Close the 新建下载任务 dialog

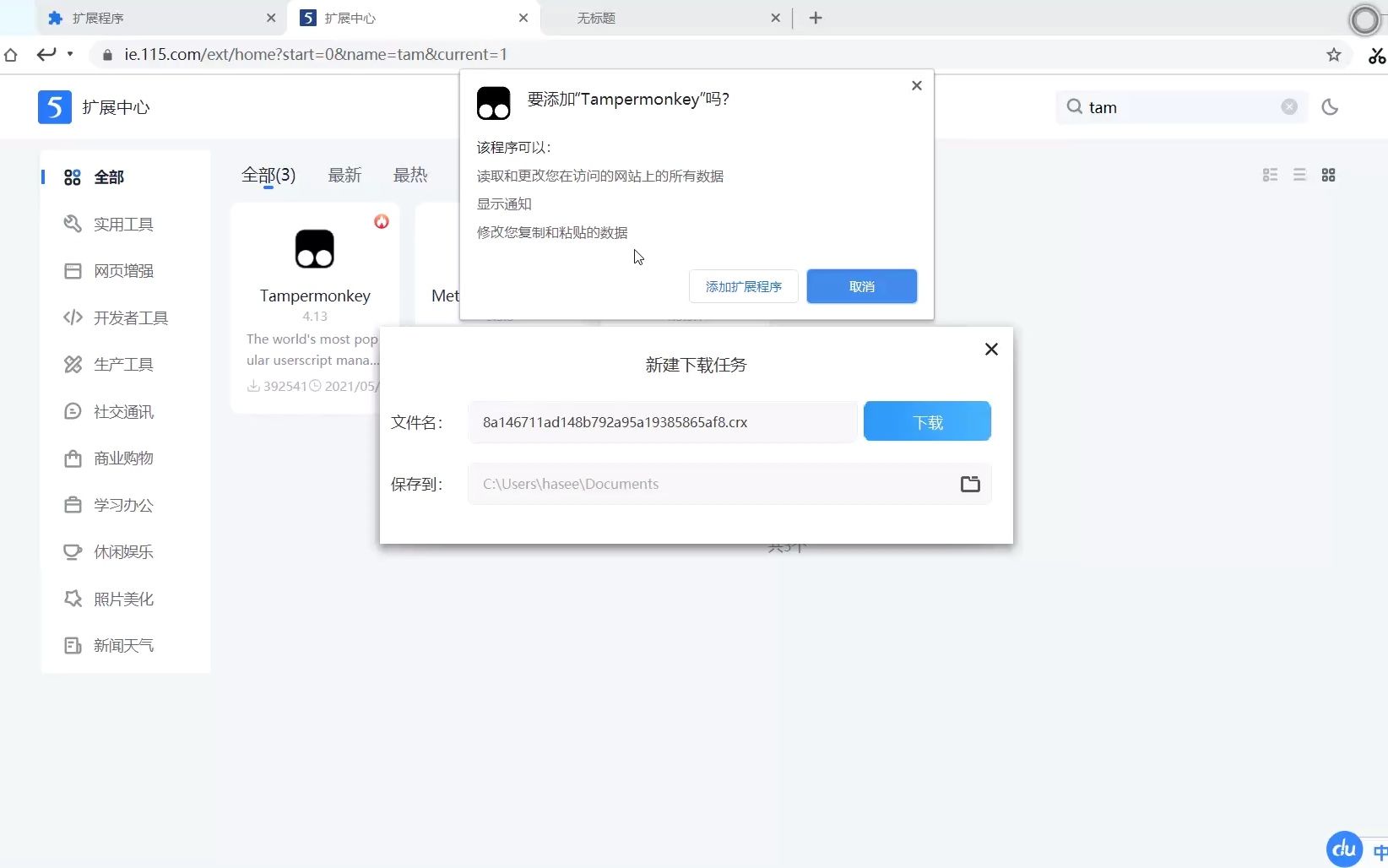tap(991, 350)
